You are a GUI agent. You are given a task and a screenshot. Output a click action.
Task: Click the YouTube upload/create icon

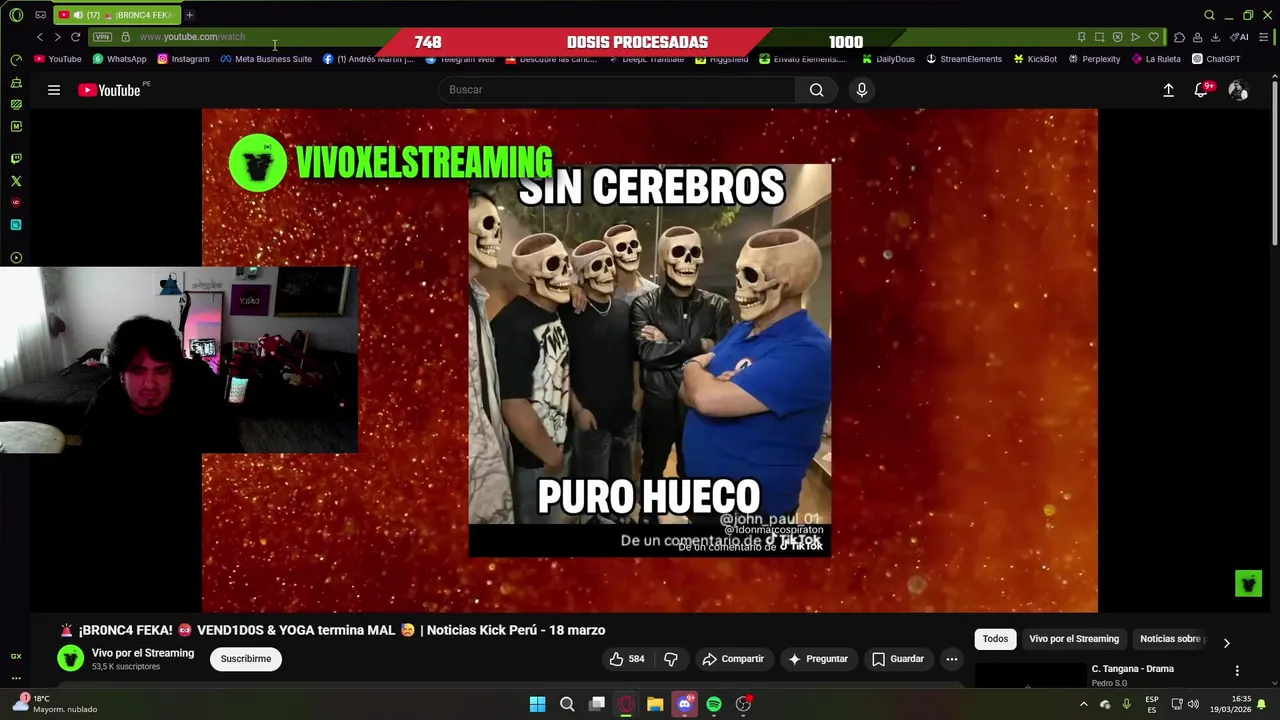click(1168, 90)
